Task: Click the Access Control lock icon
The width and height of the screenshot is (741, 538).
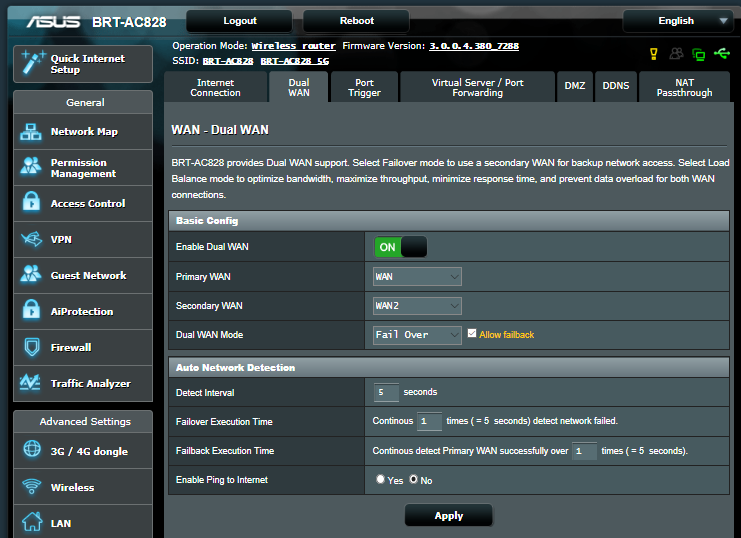Action: pyautogui.click(x=32, y=204)
